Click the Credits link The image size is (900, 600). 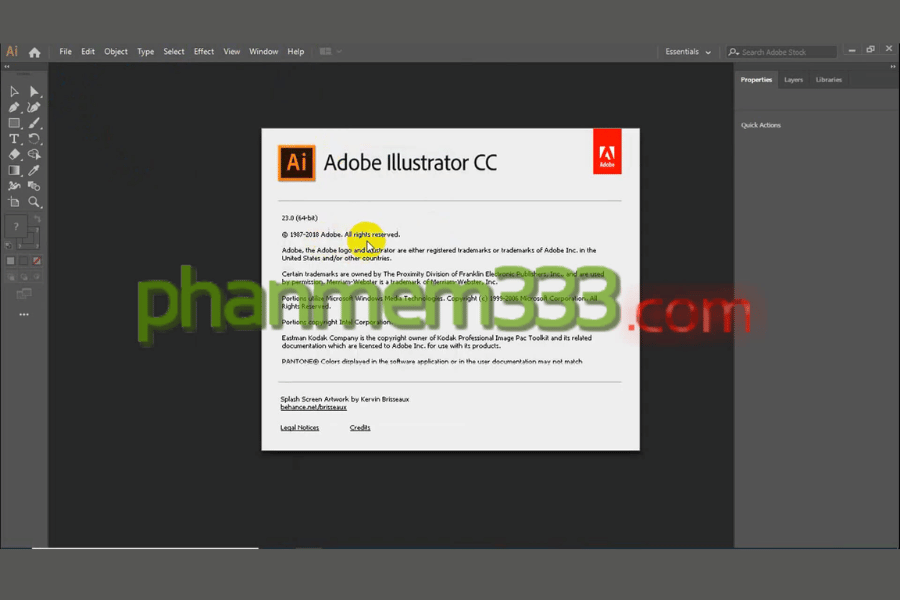tap(360, 428)
